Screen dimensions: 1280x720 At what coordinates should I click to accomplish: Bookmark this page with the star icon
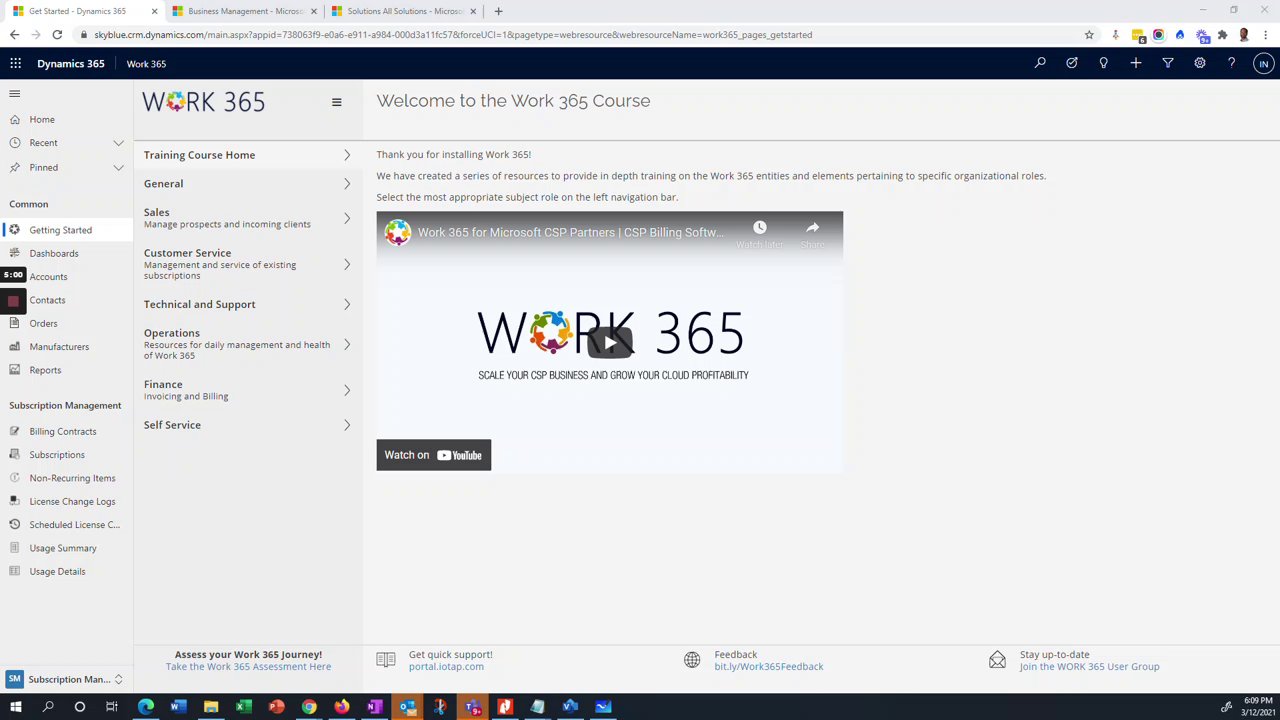(x=1089, y=34)
